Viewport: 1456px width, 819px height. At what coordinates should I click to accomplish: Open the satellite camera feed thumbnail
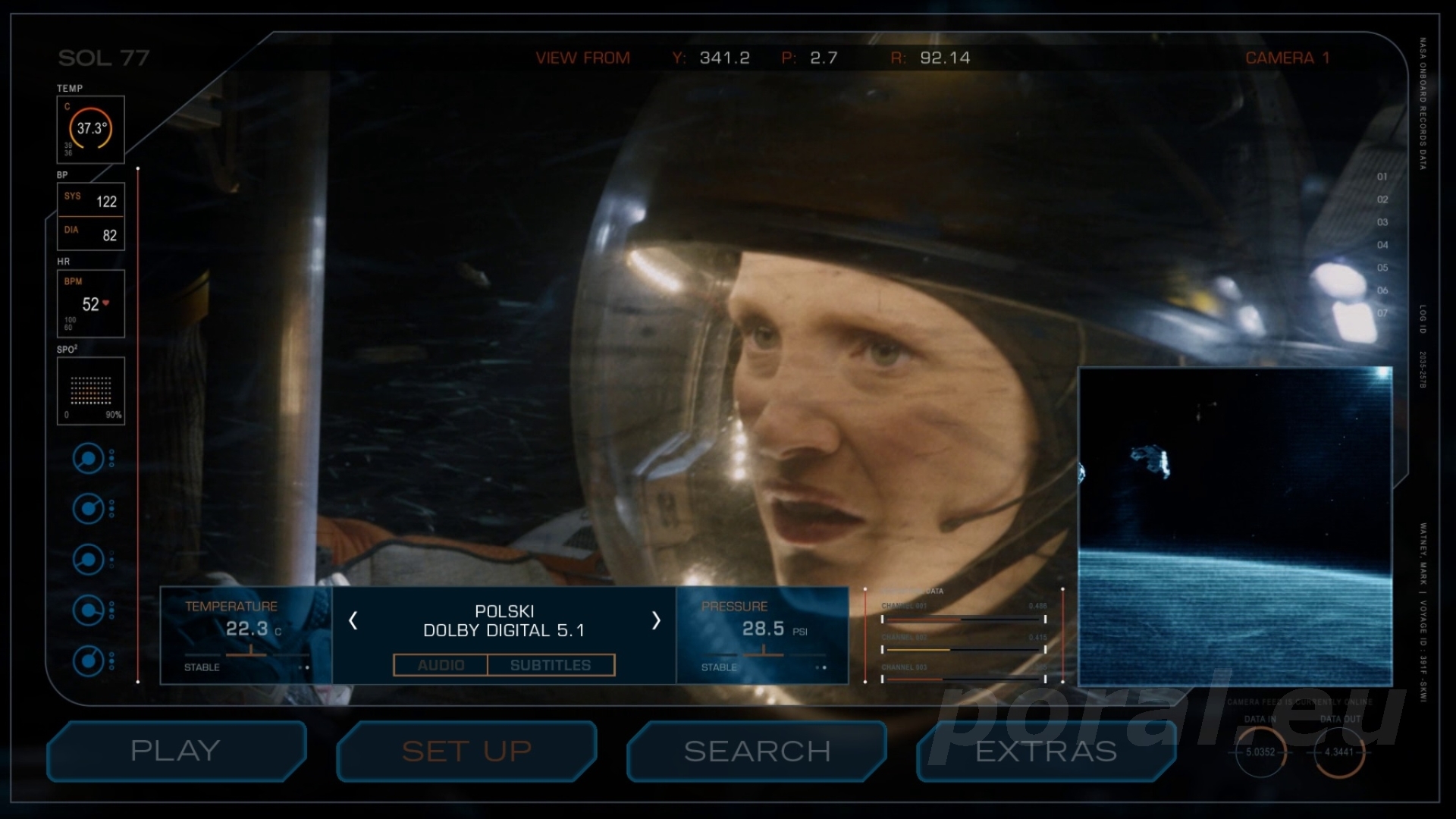point(1235,527)
